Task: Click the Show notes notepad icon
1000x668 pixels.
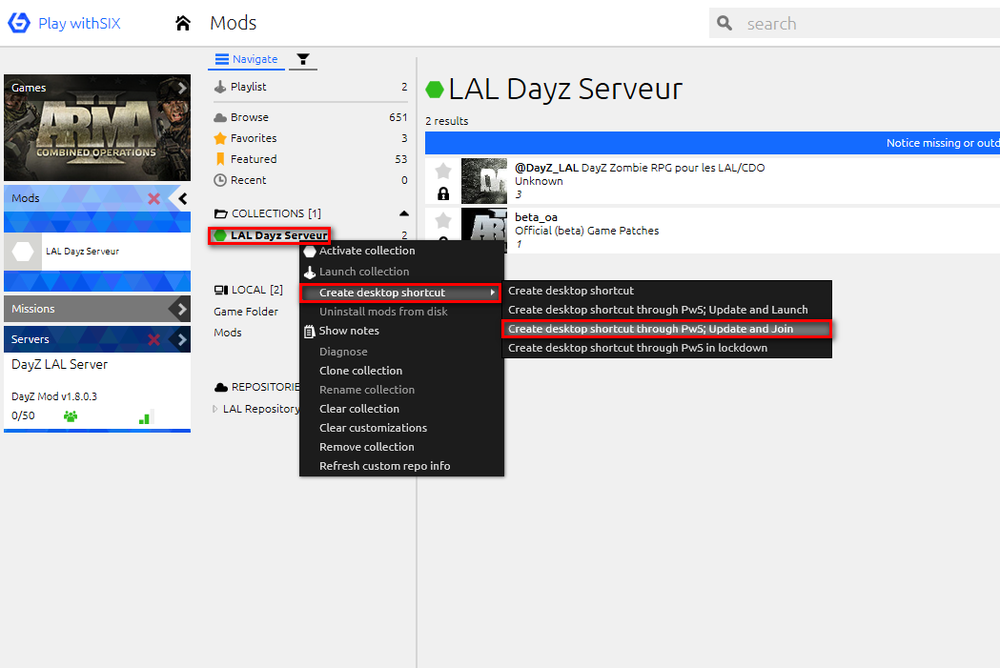Action: (309, 331)
